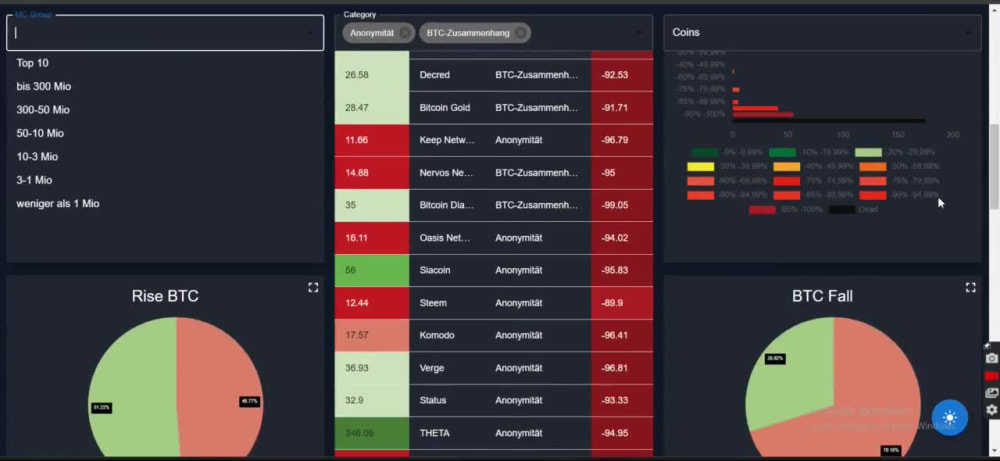Toggle the light green -20% -29,99% legend entry

[895, 152]
